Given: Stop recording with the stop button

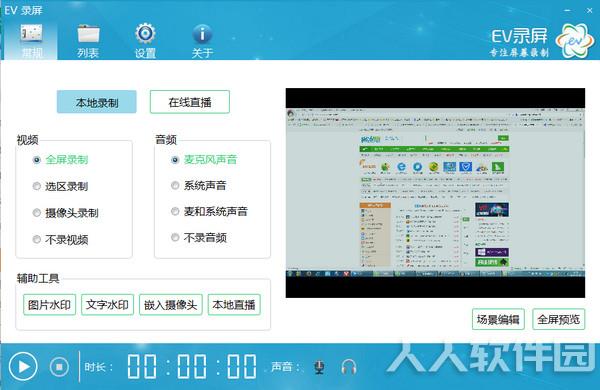Looking at the screenshot, I should 59,367.
